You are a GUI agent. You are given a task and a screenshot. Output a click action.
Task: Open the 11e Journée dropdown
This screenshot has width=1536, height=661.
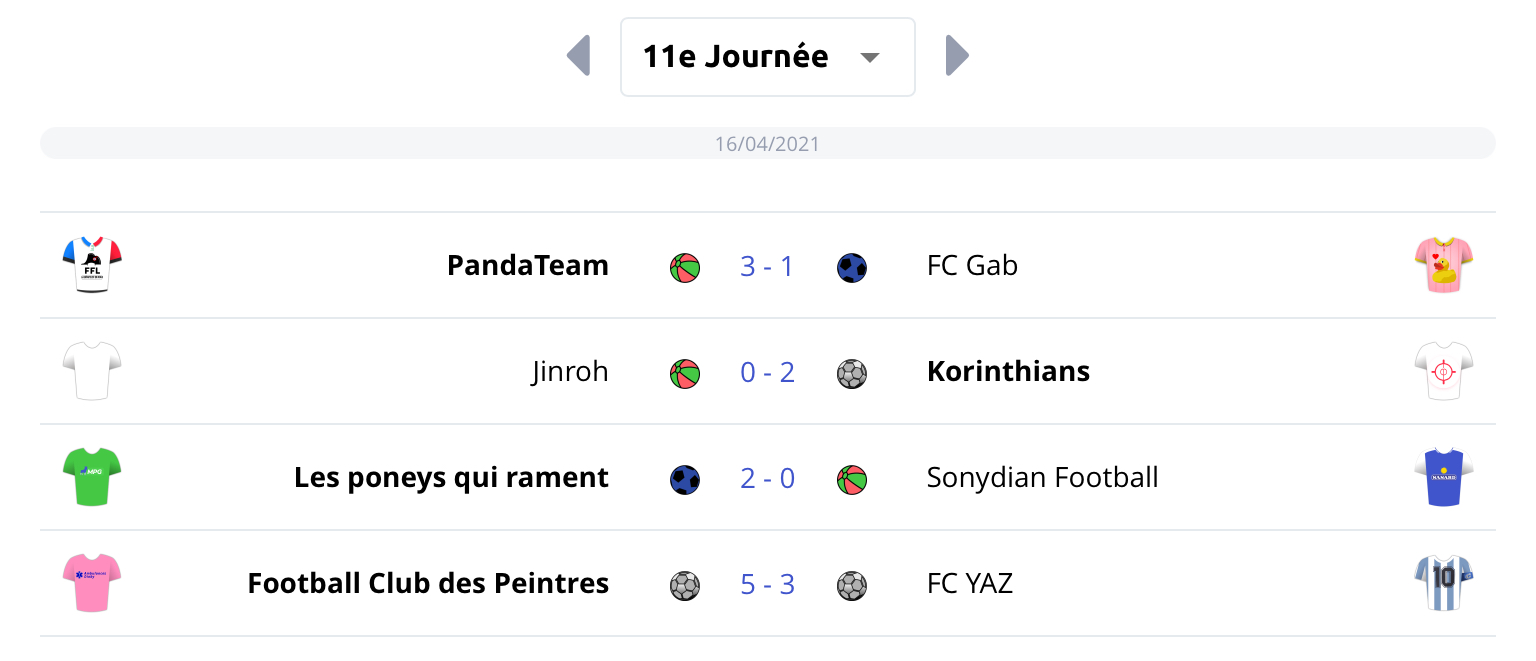768,57
